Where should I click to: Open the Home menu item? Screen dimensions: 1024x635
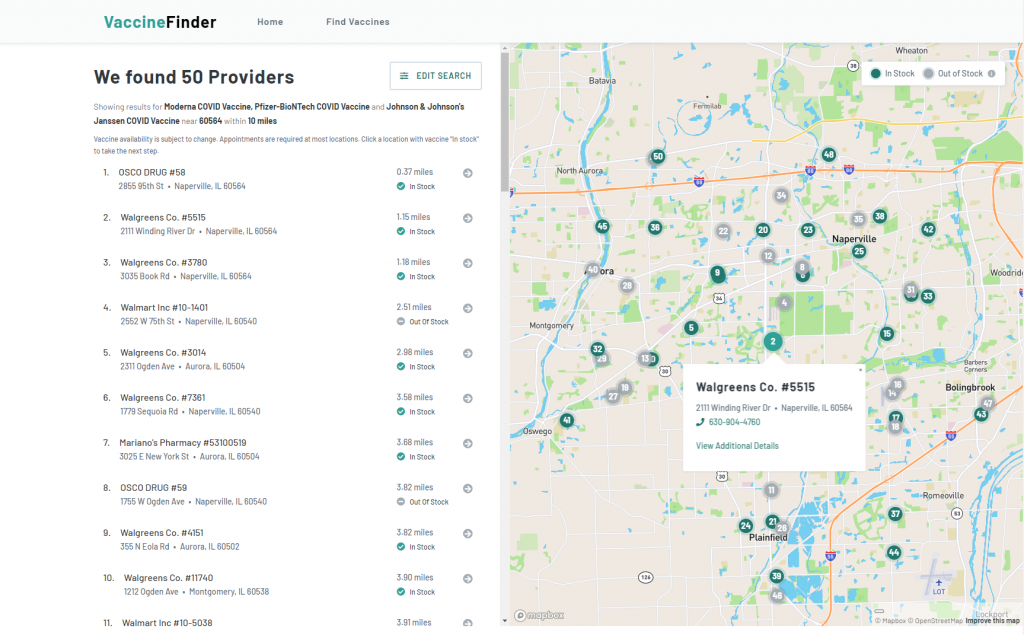coord(270,22)
